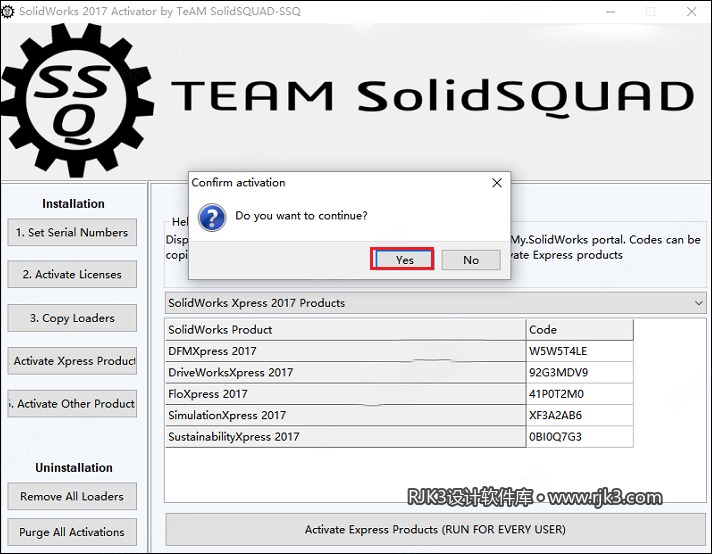Click the Installation heading
The image size is (712, 554).
73,203
